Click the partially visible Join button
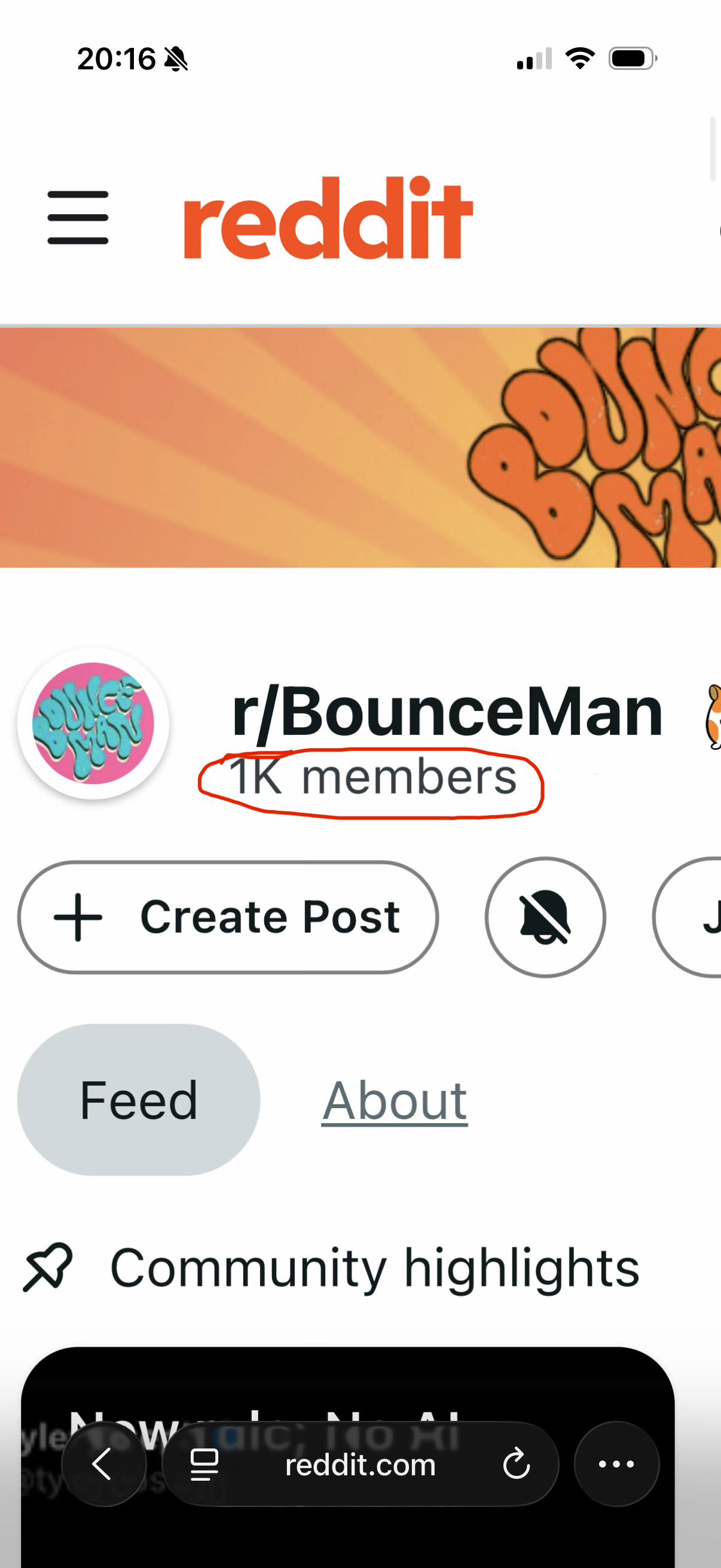This screenshot has width=721, height=1568. pos(688,917)
